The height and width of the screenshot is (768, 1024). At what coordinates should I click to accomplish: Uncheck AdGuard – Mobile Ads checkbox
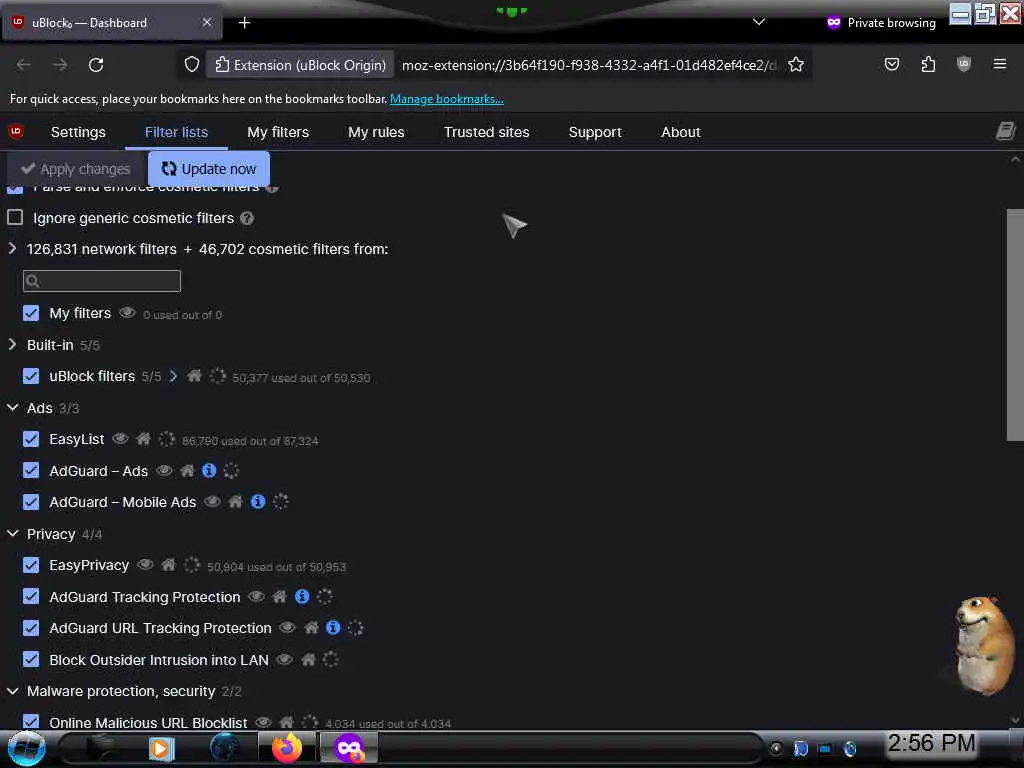pyautogui.click(x=31, y=502)
